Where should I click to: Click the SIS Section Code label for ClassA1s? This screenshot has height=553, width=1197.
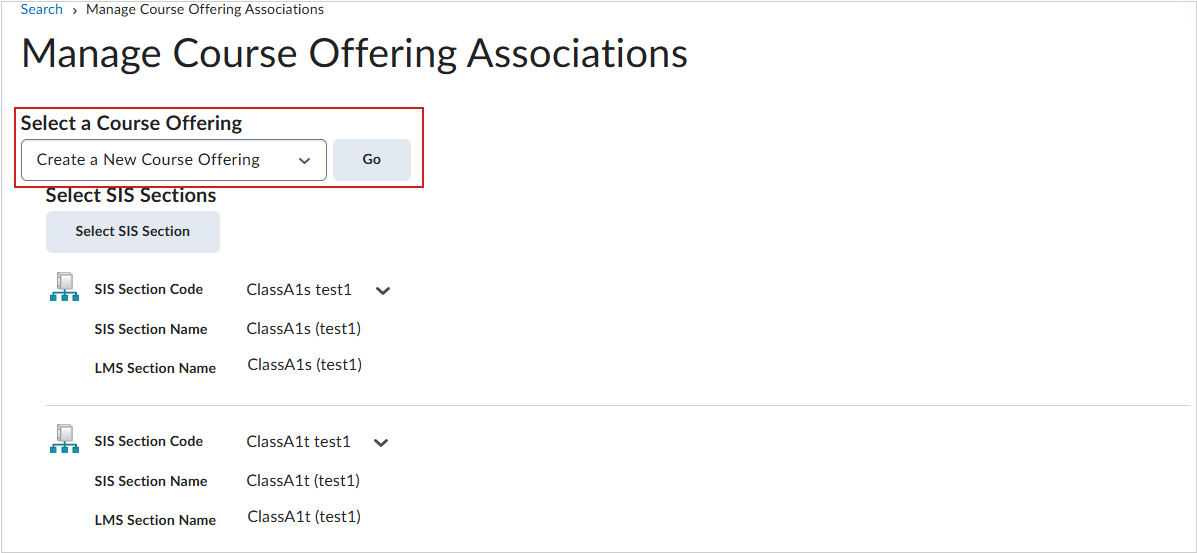click(149, 290)
